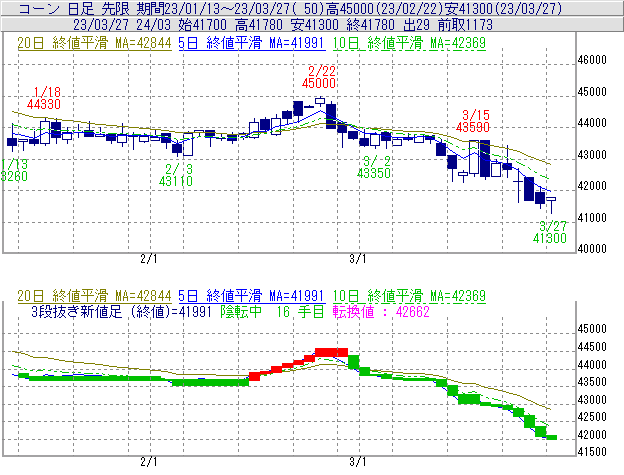The height and width of the screenshot is (475, 624).
Task: Click the 前取1173 value in the header
Action: [465, 25]
